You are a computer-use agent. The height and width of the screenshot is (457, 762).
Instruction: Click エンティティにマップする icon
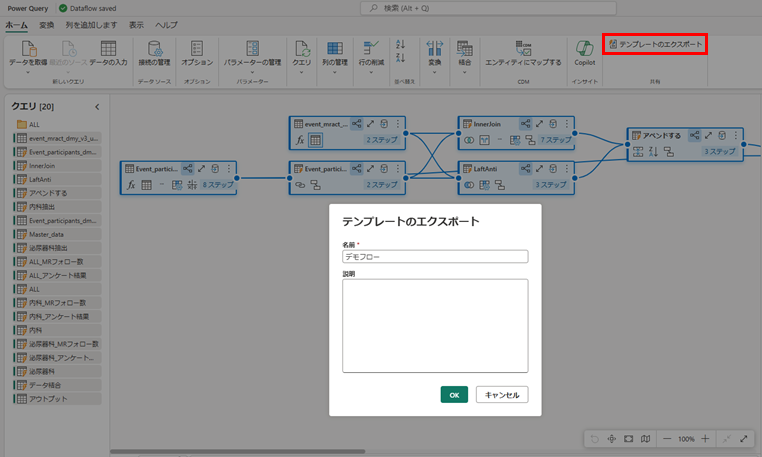coord(523,49)
